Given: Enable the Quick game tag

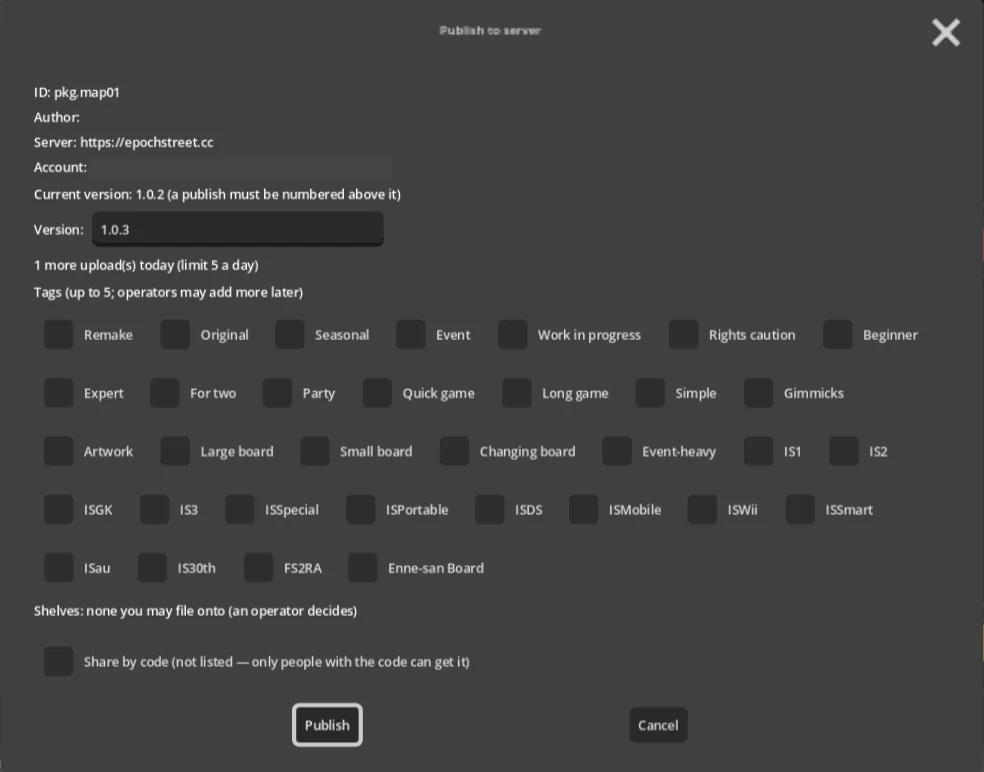Looking at the screenshot, I should click(377, 393).
